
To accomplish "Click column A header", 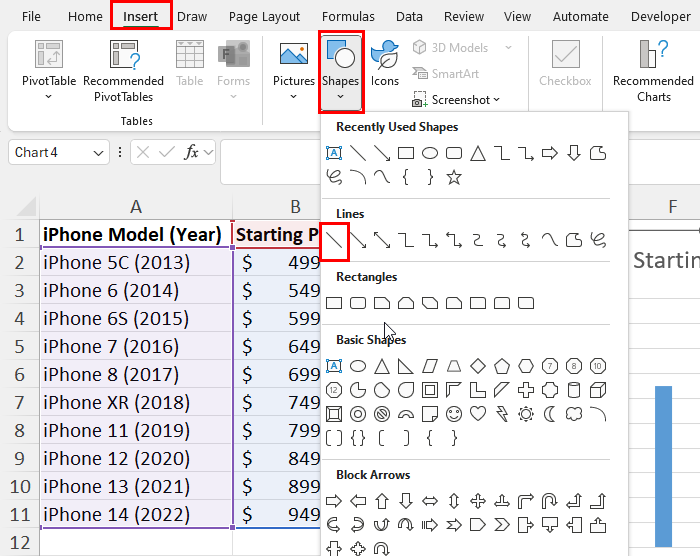I will coord(136,207).
